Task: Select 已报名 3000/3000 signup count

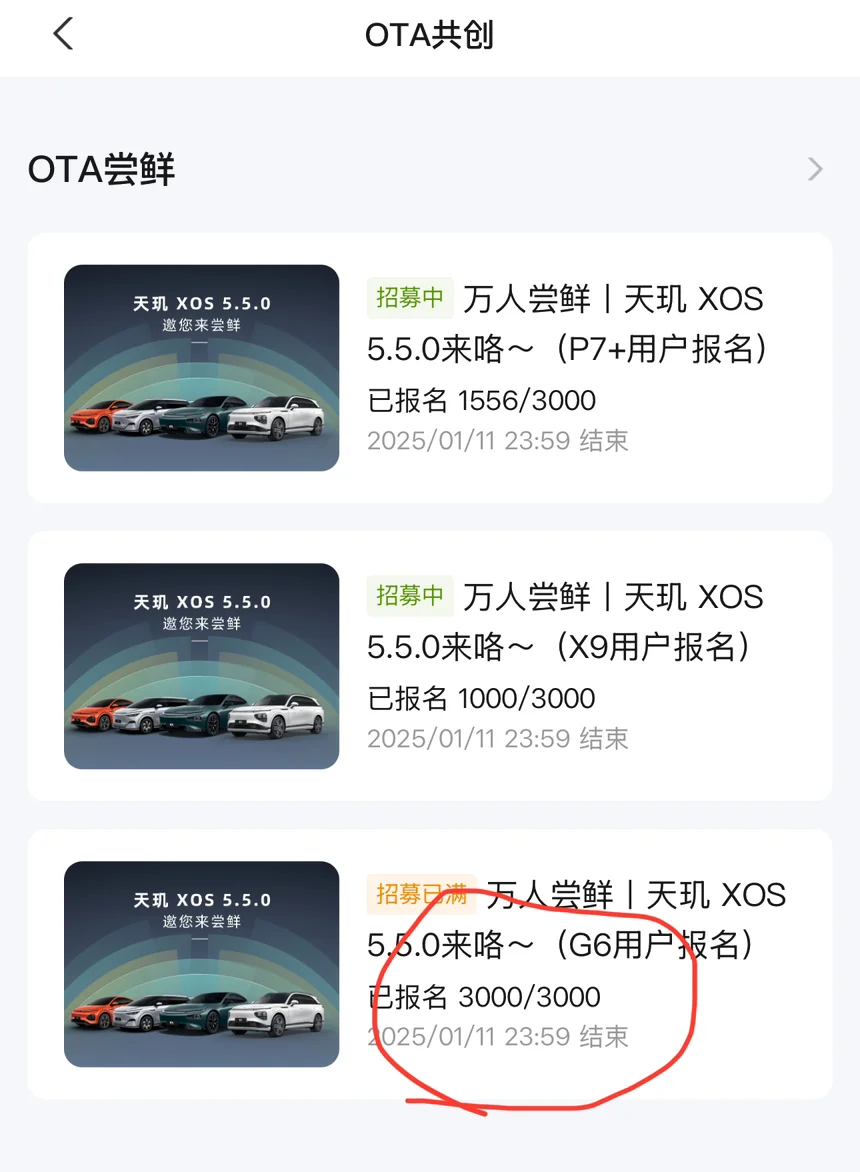Action: point(484,997)
